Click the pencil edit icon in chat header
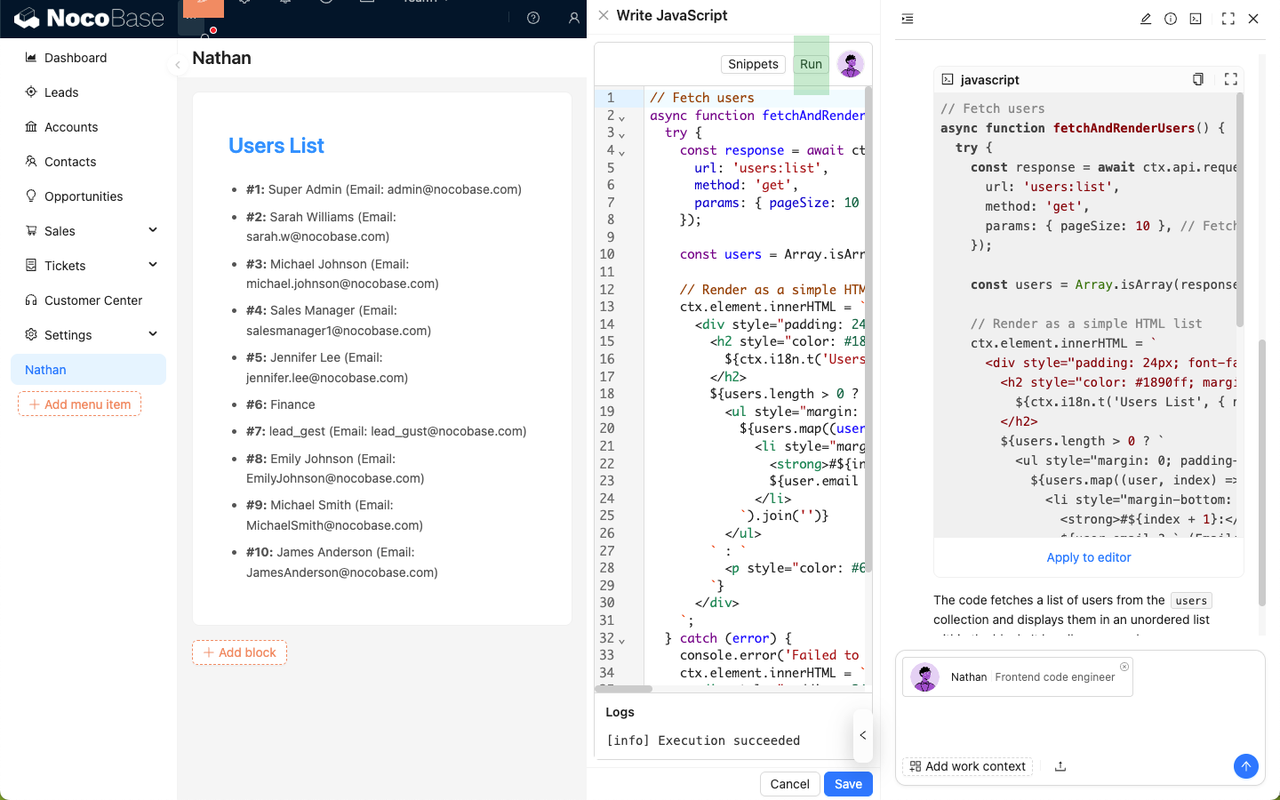1280x800 pixels. pos(1146,19)
